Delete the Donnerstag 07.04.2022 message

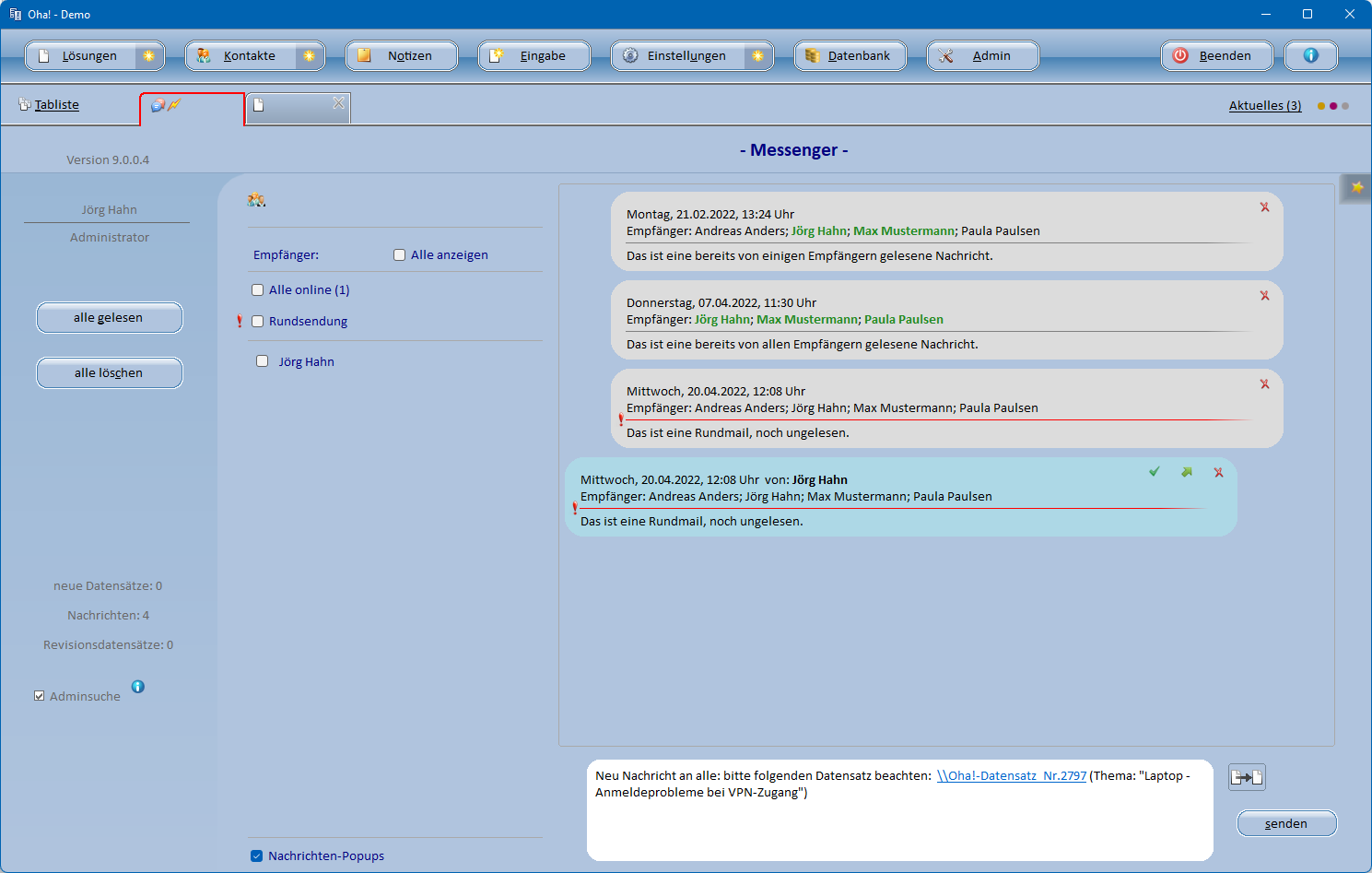click(1264, 296)
